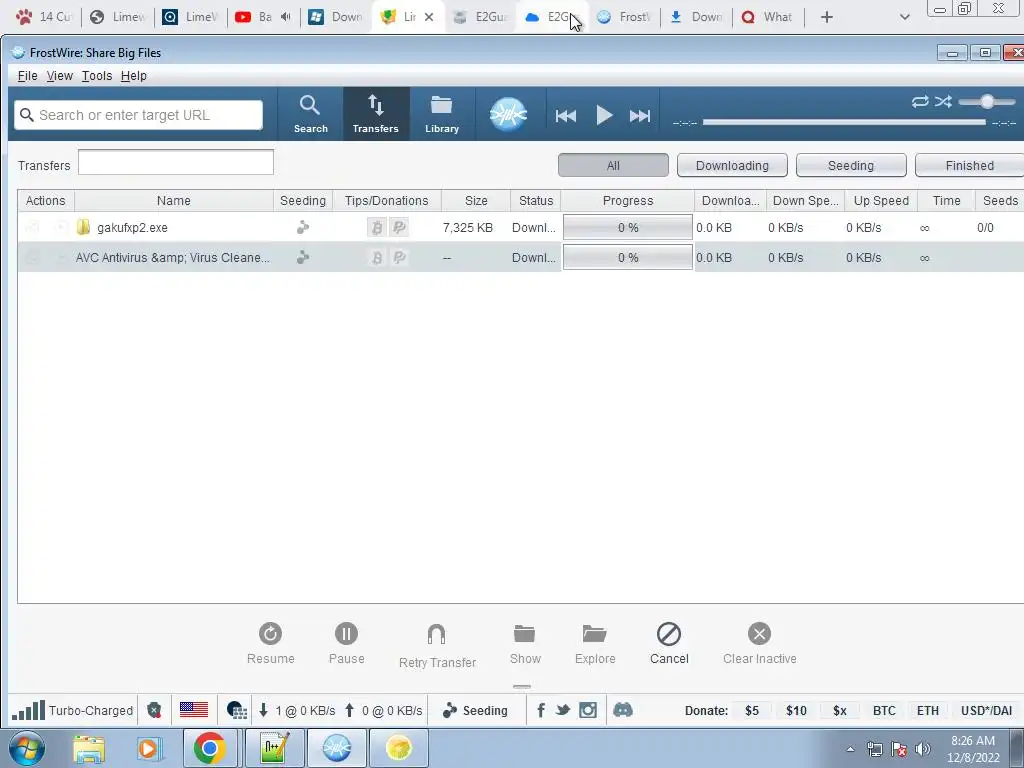Click the US flag language icon
This screenshot has height=768, width=1024.
(x=194, y=710)
